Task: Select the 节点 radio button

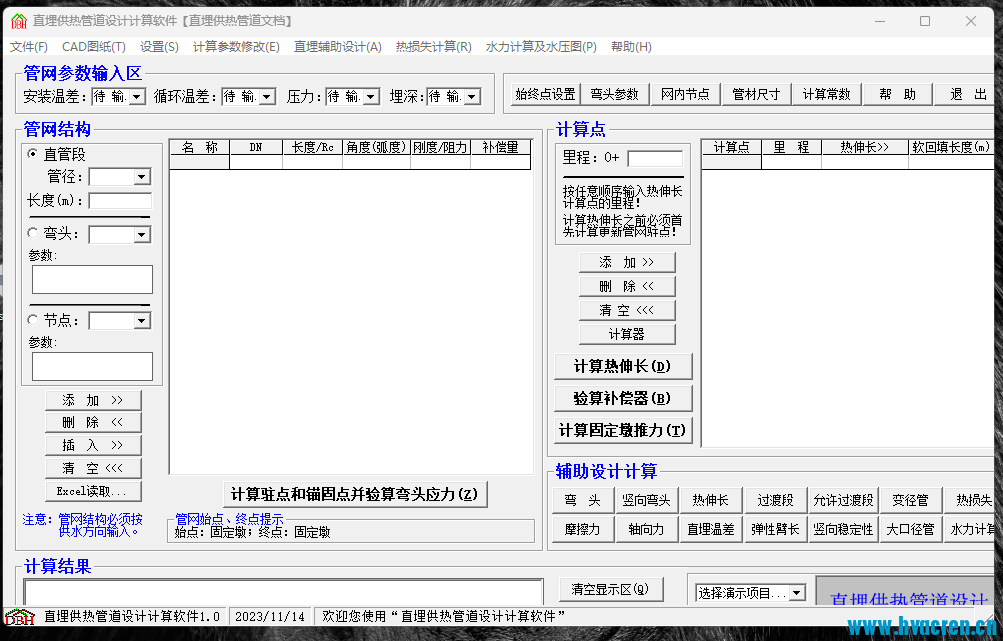Action: point(32,320)
